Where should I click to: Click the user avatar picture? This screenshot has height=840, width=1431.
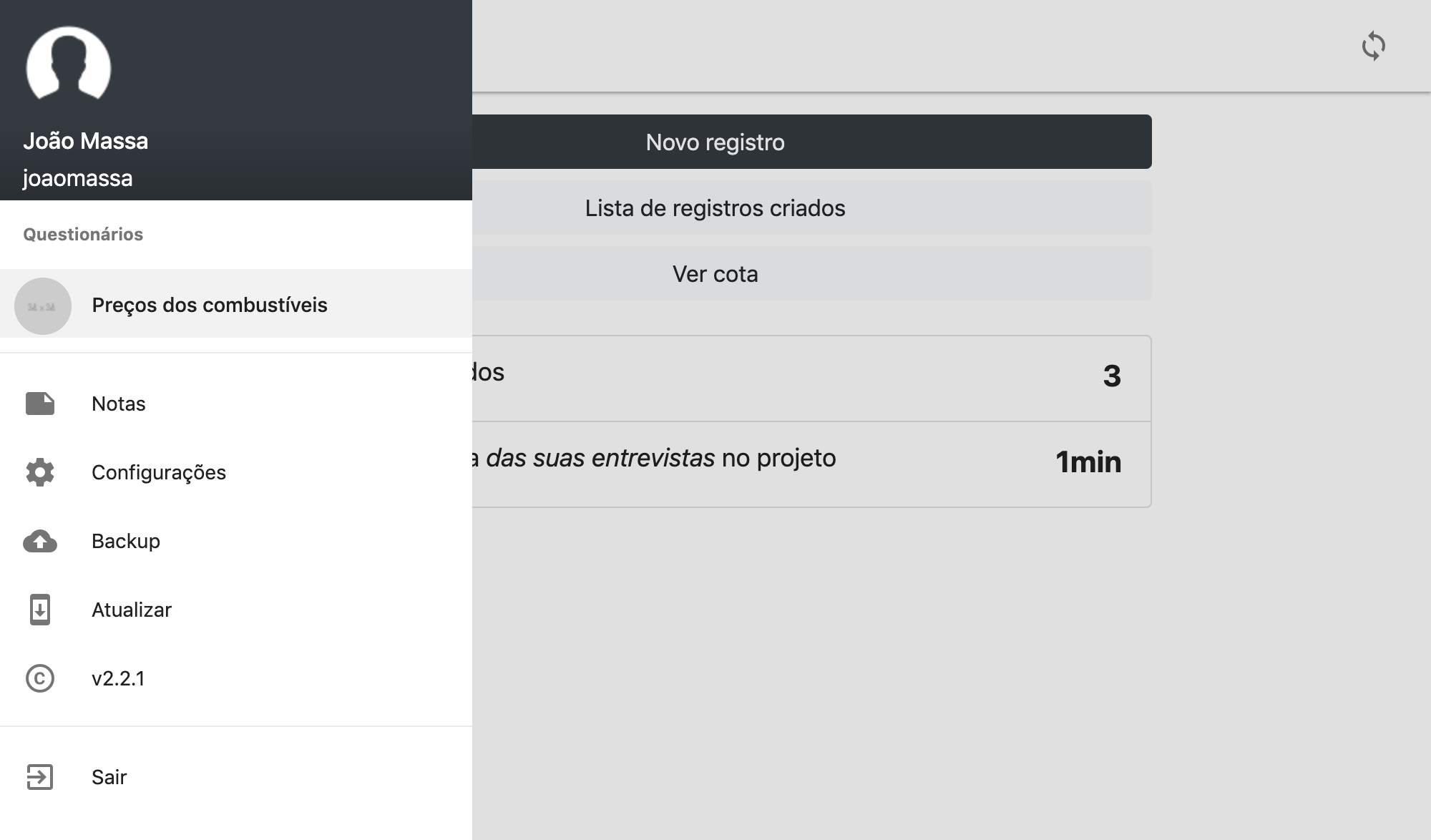coord(69,64)
